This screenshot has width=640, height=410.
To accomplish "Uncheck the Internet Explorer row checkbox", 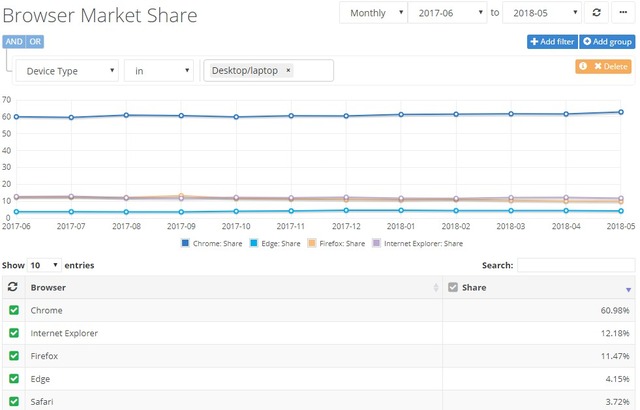I will pos(13,332).
